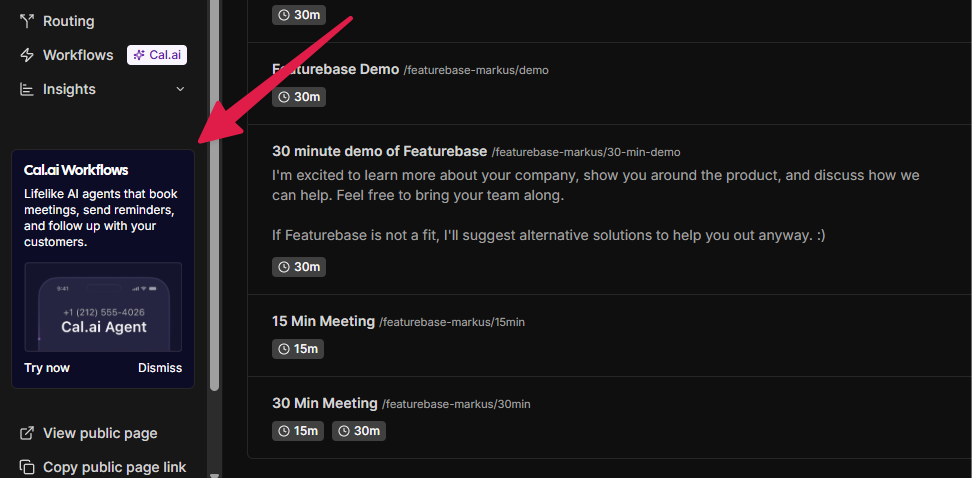
Task: Click the 15m badge under 15 Min Meeting
Action: pos(298,348)
